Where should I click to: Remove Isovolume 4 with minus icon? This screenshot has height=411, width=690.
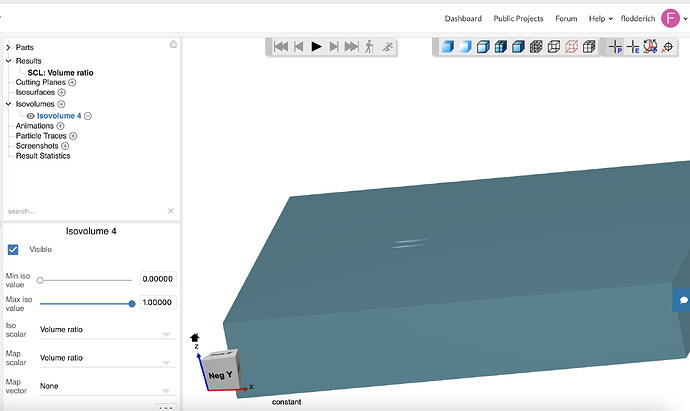tap(88, 116)
